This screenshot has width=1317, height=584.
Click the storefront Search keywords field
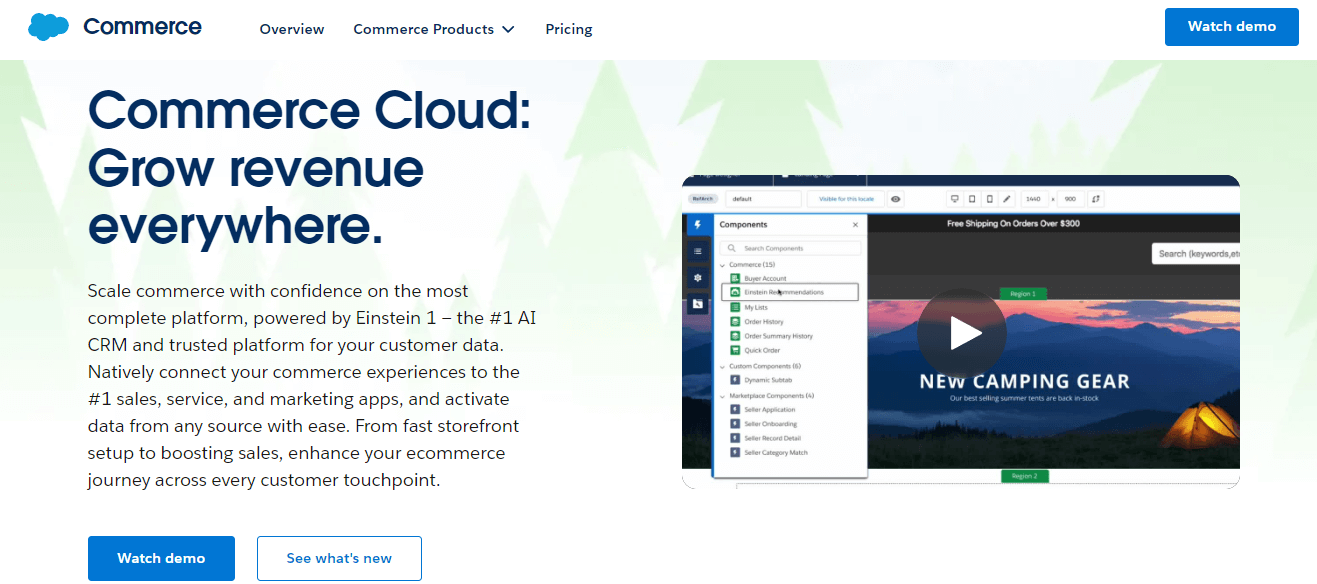tap(1195, 254)
